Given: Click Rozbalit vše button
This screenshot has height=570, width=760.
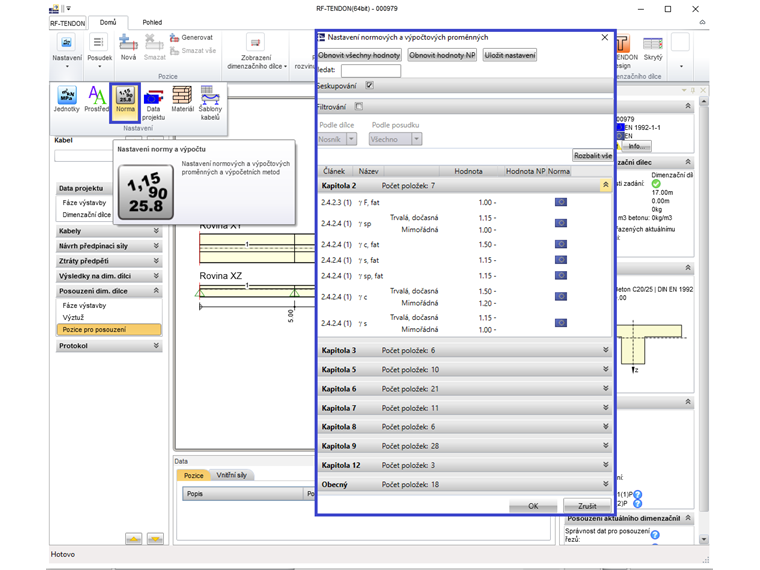Looking at the screenshot, I should point(593,156).
